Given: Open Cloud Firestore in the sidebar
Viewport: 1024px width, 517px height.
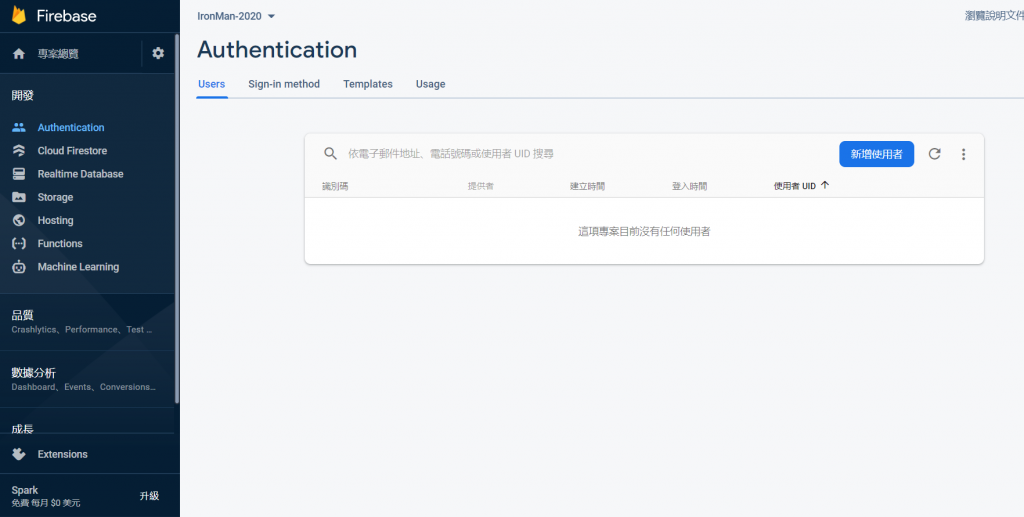Looking at the screenshot, I should (72, 151).
